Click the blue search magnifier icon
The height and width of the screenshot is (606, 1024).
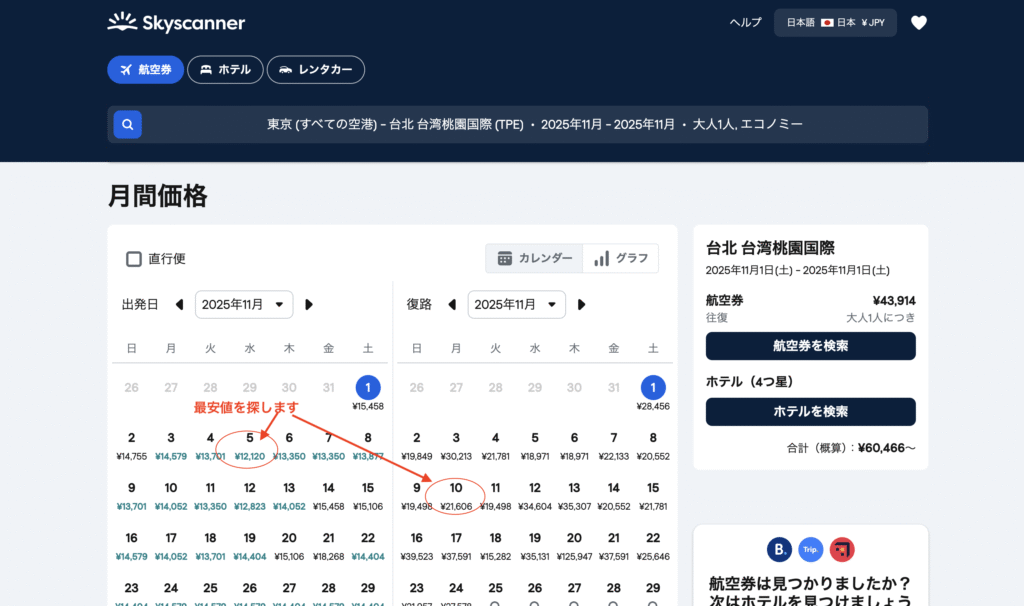coord(127,125)
